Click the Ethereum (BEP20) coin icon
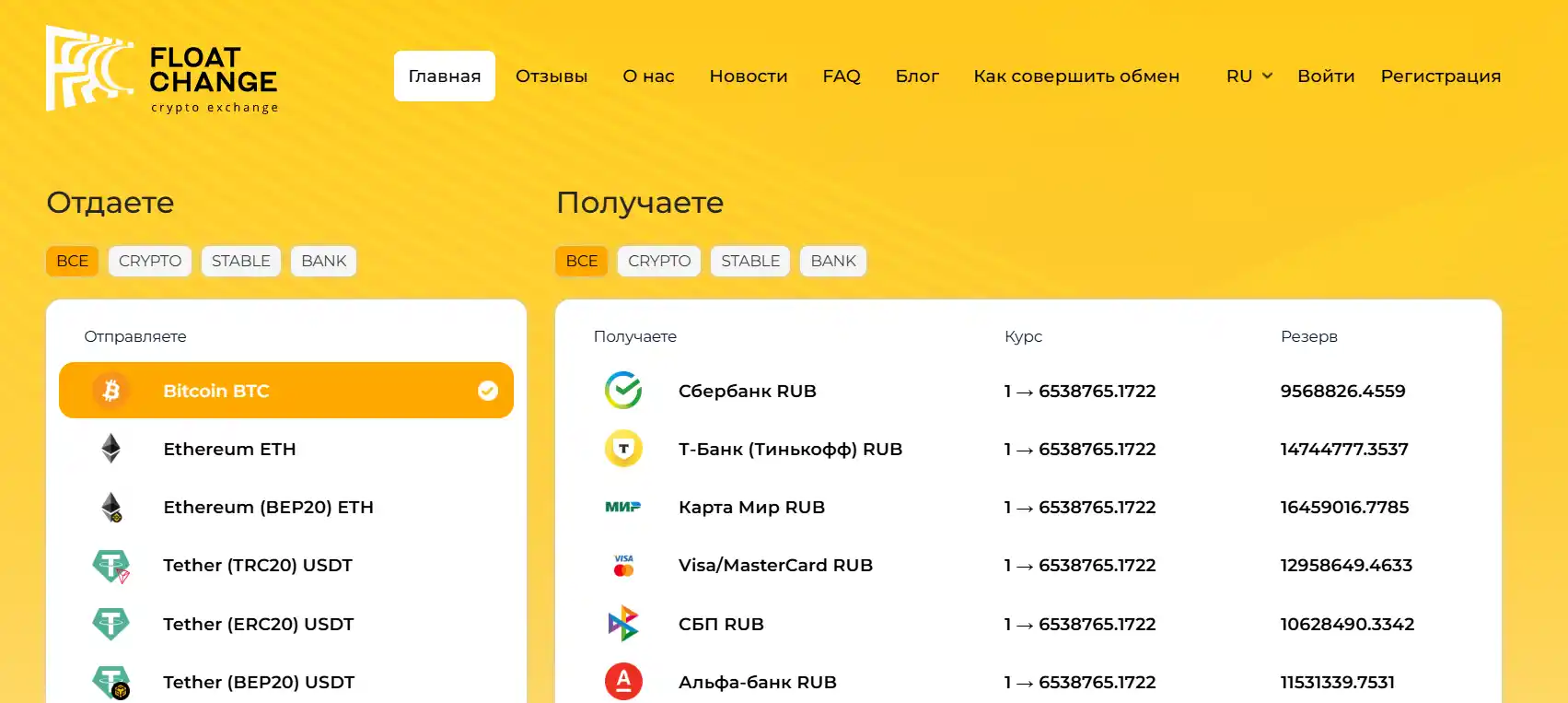This screenshot has height=703, width=1568. [x=111, y=507]
